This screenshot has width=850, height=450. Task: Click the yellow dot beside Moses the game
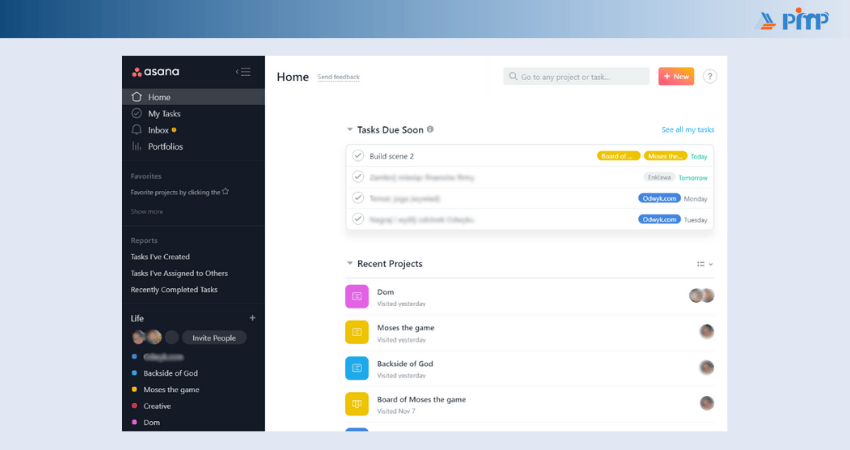click(x=134, y=389)
